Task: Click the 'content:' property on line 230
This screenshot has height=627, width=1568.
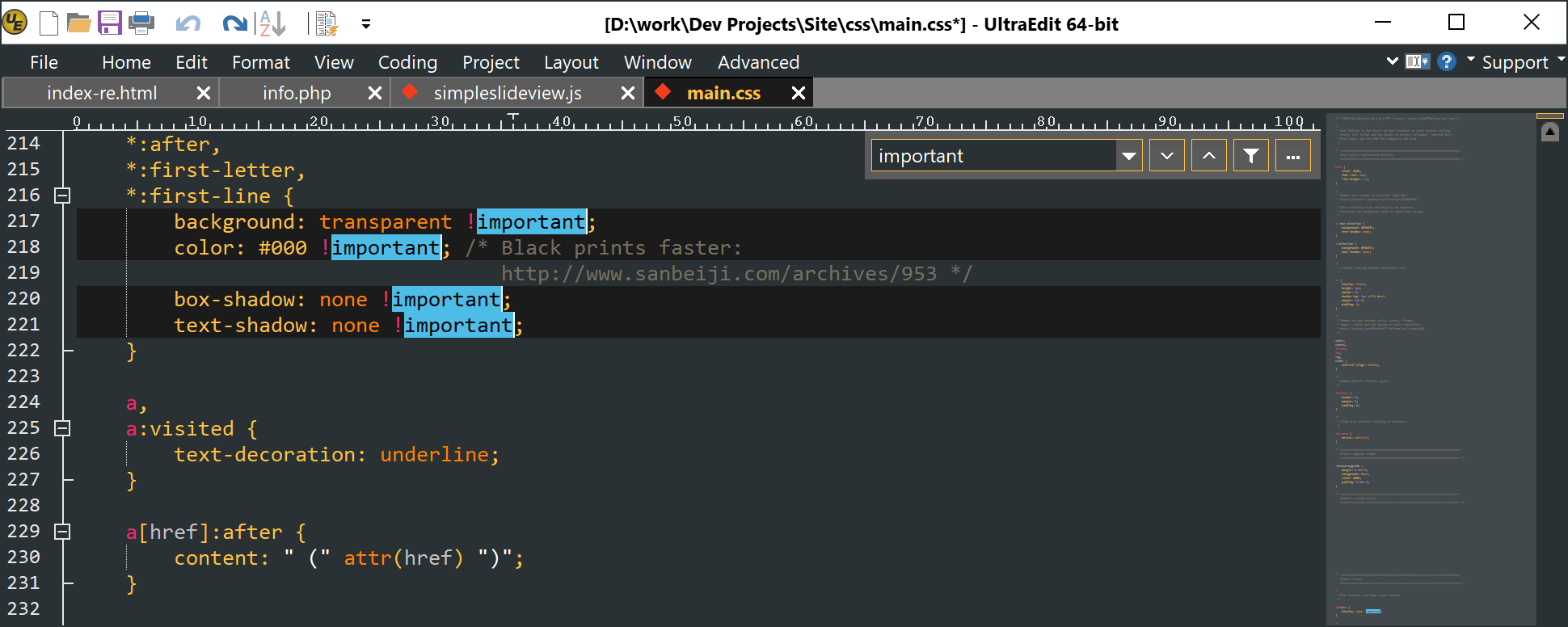Action: tap(221, 558)
